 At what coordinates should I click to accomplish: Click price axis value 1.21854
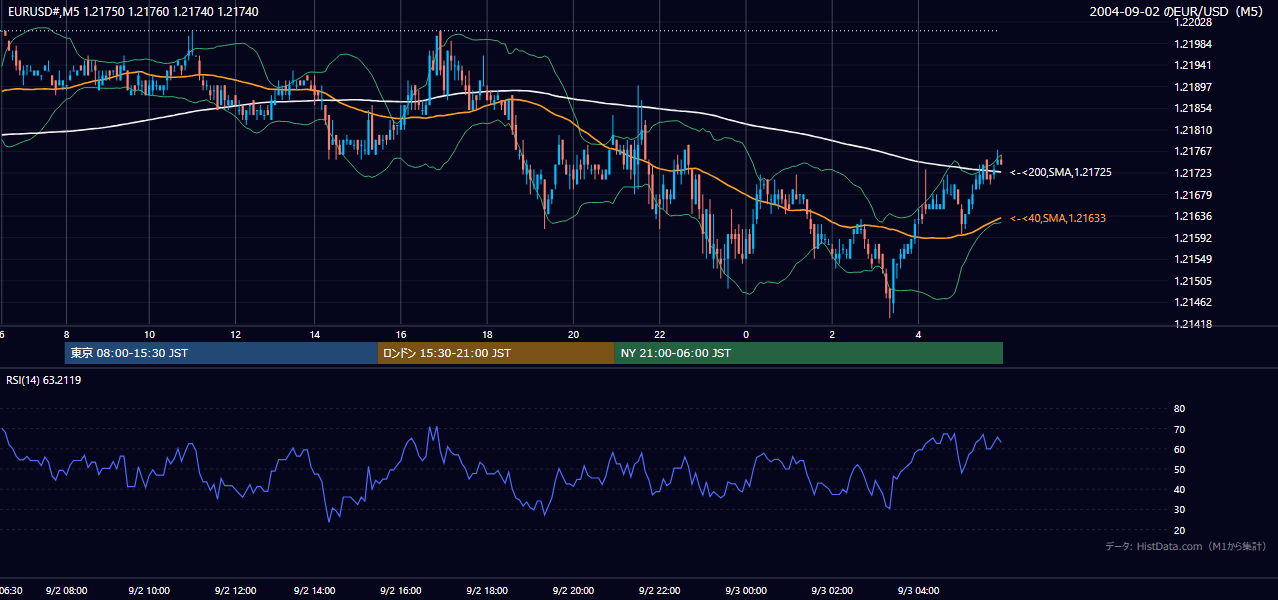click(x=1193, y=108)
